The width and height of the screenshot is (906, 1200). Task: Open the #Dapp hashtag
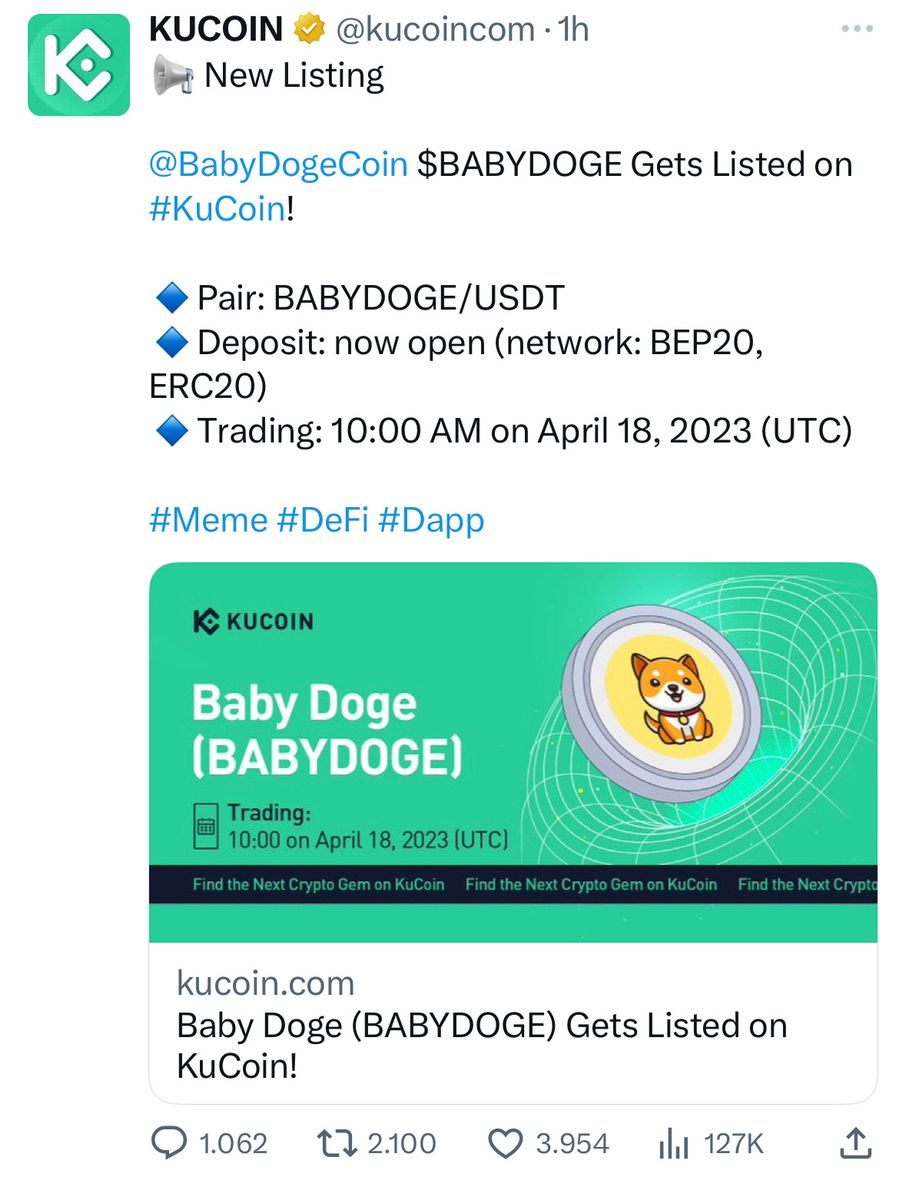(431, 520)
